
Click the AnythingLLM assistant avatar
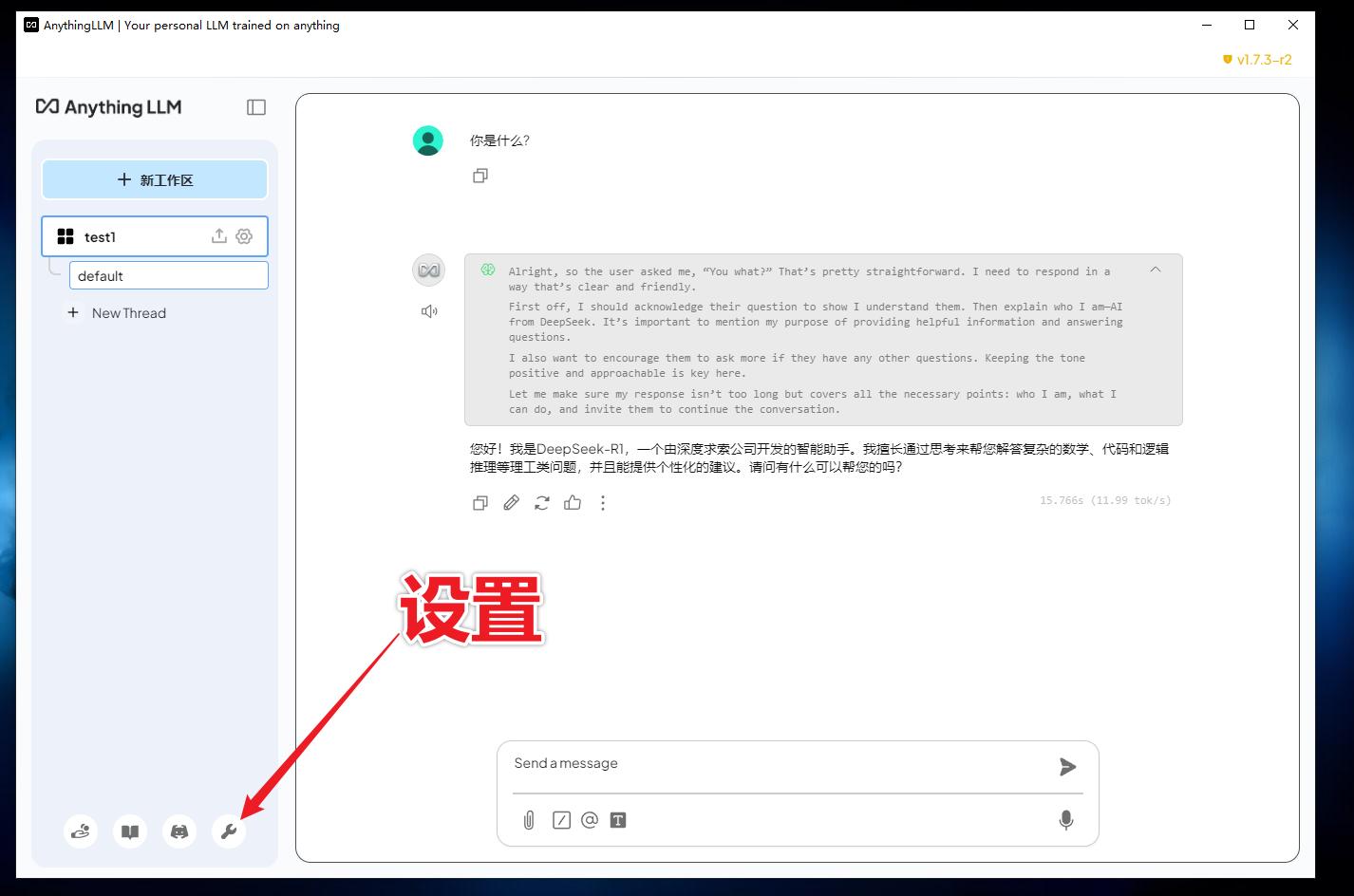pyautogui.click(x=429, y=271)
